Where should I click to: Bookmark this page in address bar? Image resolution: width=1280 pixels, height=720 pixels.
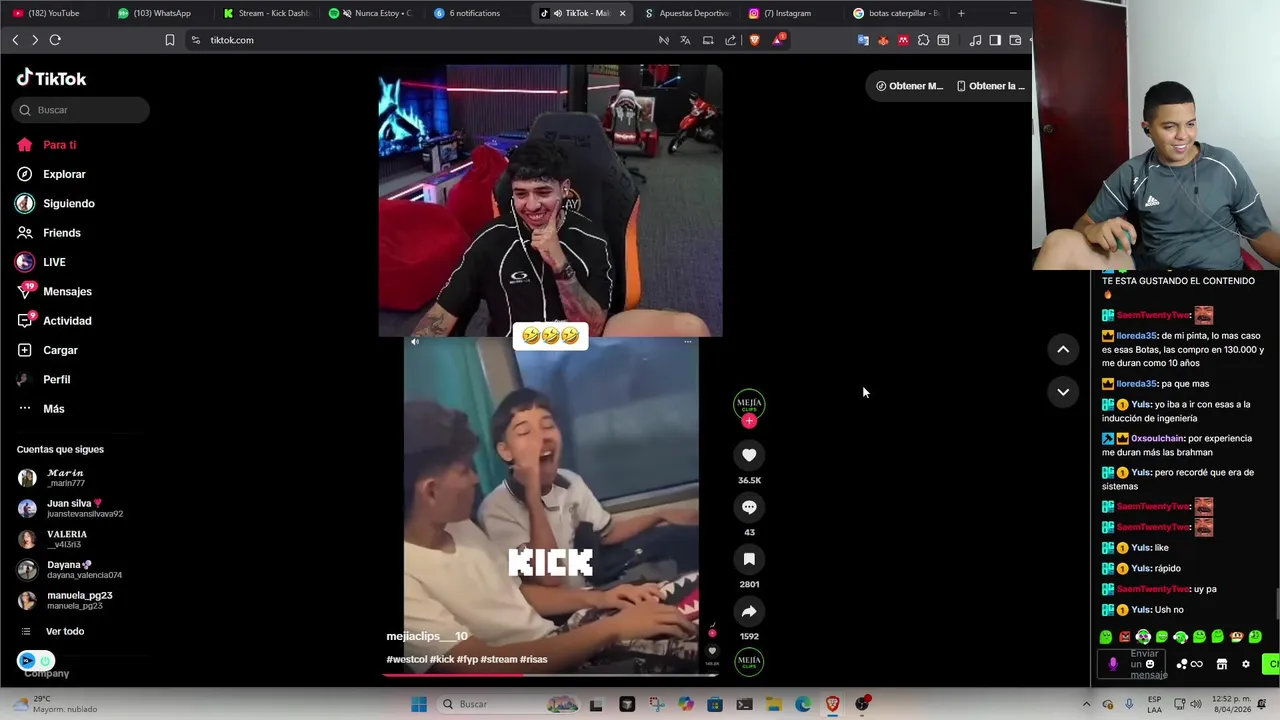[x=170, y=40]
